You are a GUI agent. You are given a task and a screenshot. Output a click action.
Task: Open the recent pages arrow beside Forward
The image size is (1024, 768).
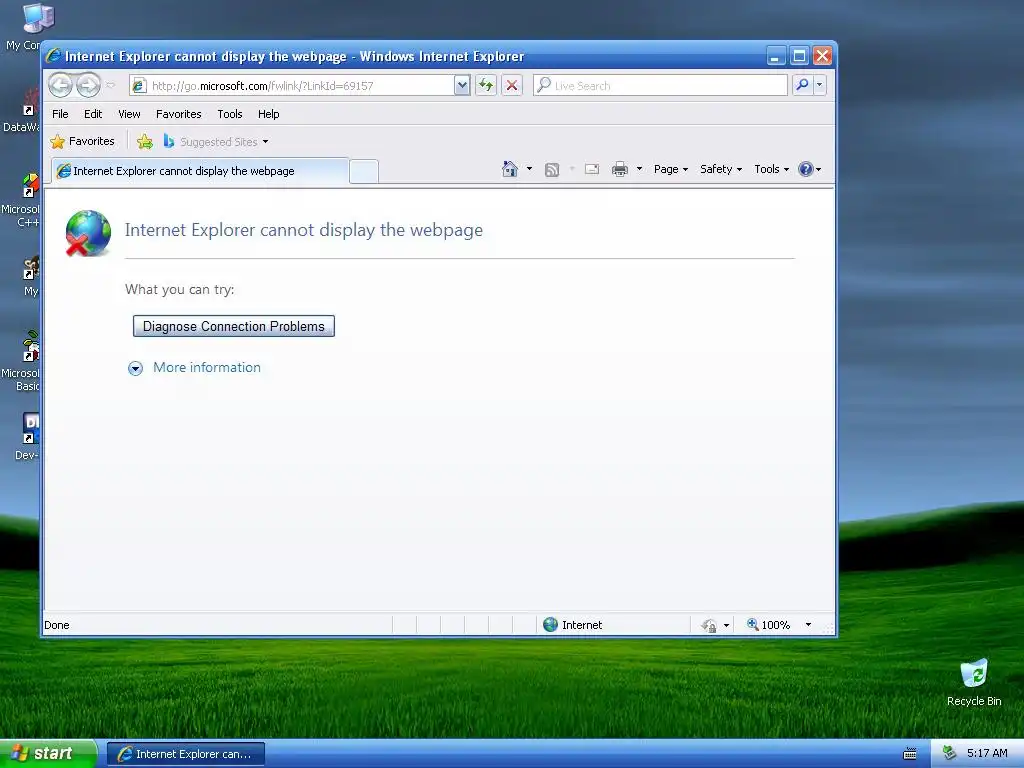tap(110, 85)
